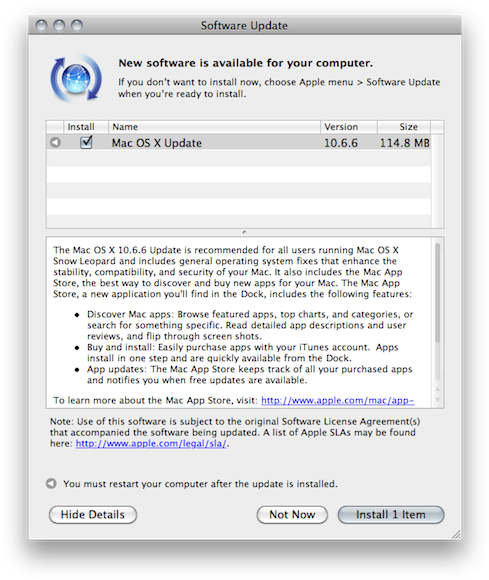
Task: Select the Mac OS X Update row name
Action: click(x=157, y=143)
